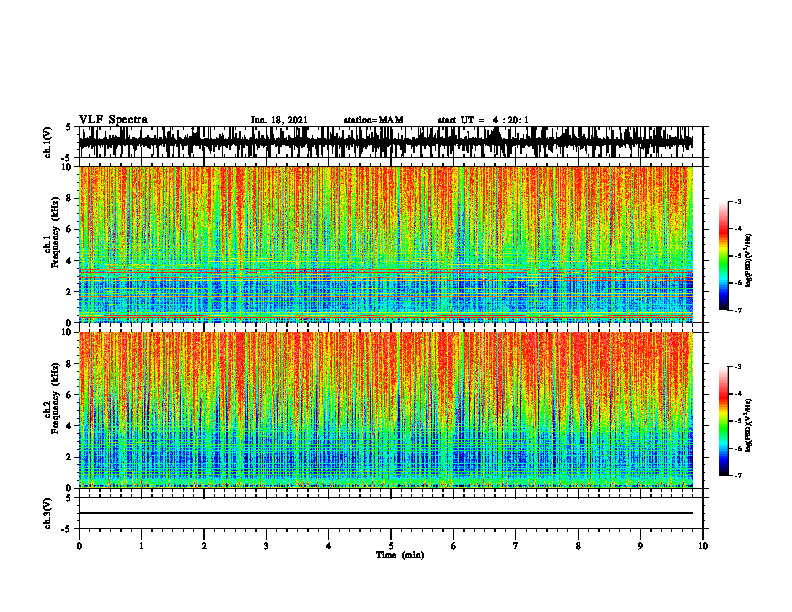
Task: Click the ch.1 "Frequency (kHz)" axis label
Action: (55, 232)
